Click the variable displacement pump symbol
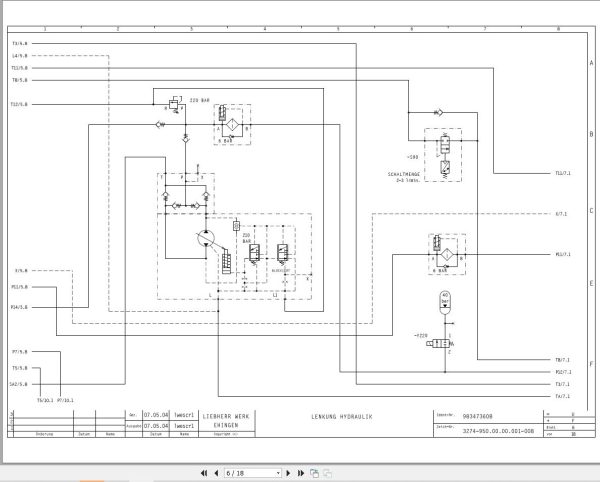Image resolution: width=600 pixels, height=482 pixels. coord(206,239)
